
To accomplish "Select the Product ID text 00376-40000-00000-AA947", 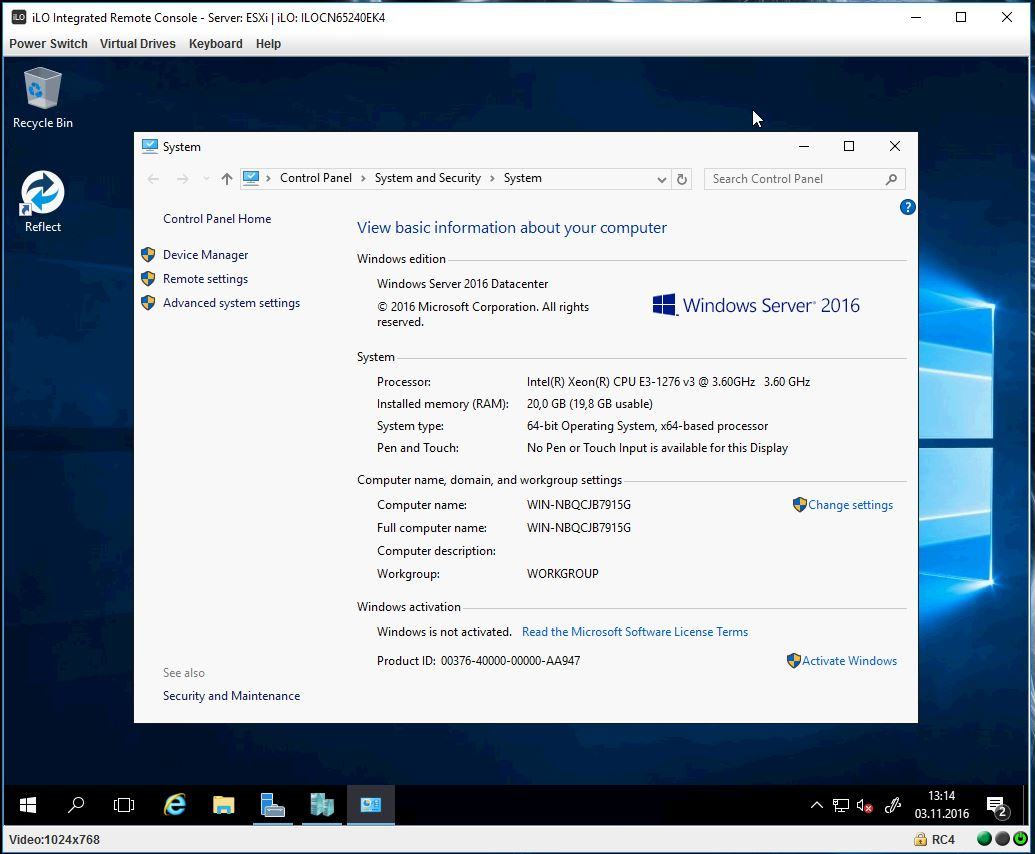I will click(510, 661).
